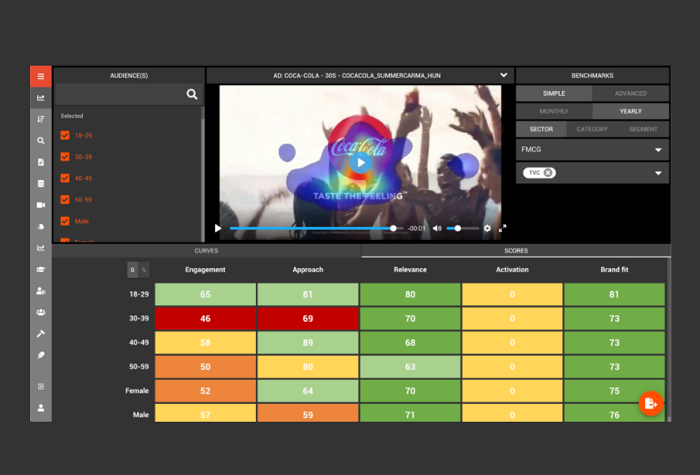The width and height of the screenshot is (700, 475).
Task: Expand the TVC tag dropdown
Action: pos(658,173)
